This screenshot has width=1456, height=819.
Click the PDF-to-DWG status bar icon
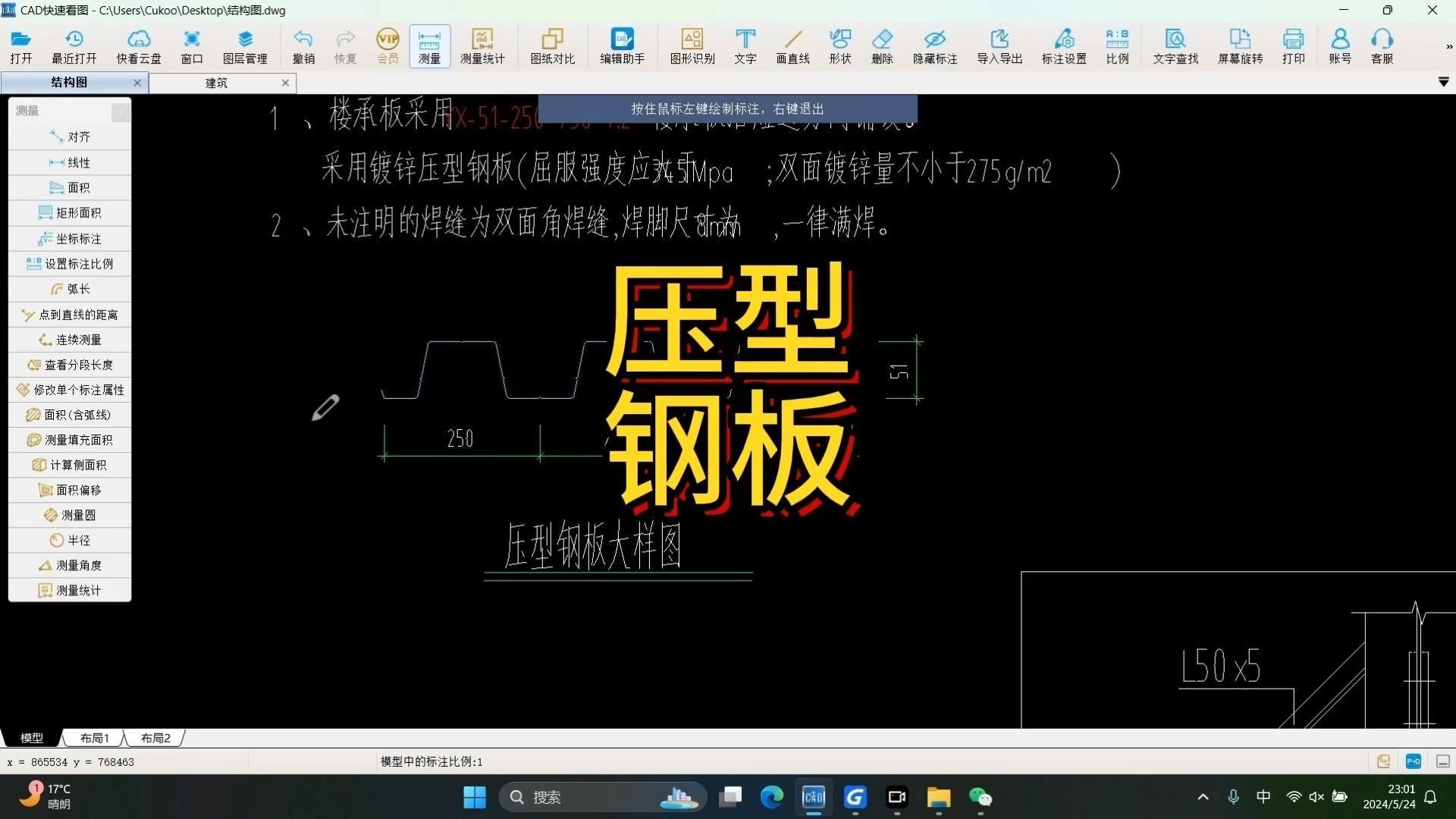pyautogui.click(x=1413, y=761)
